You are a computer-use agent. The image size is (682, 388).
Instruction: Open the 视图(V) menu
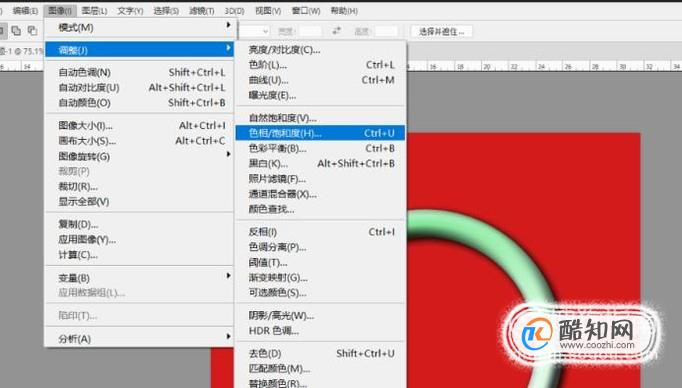268,10
